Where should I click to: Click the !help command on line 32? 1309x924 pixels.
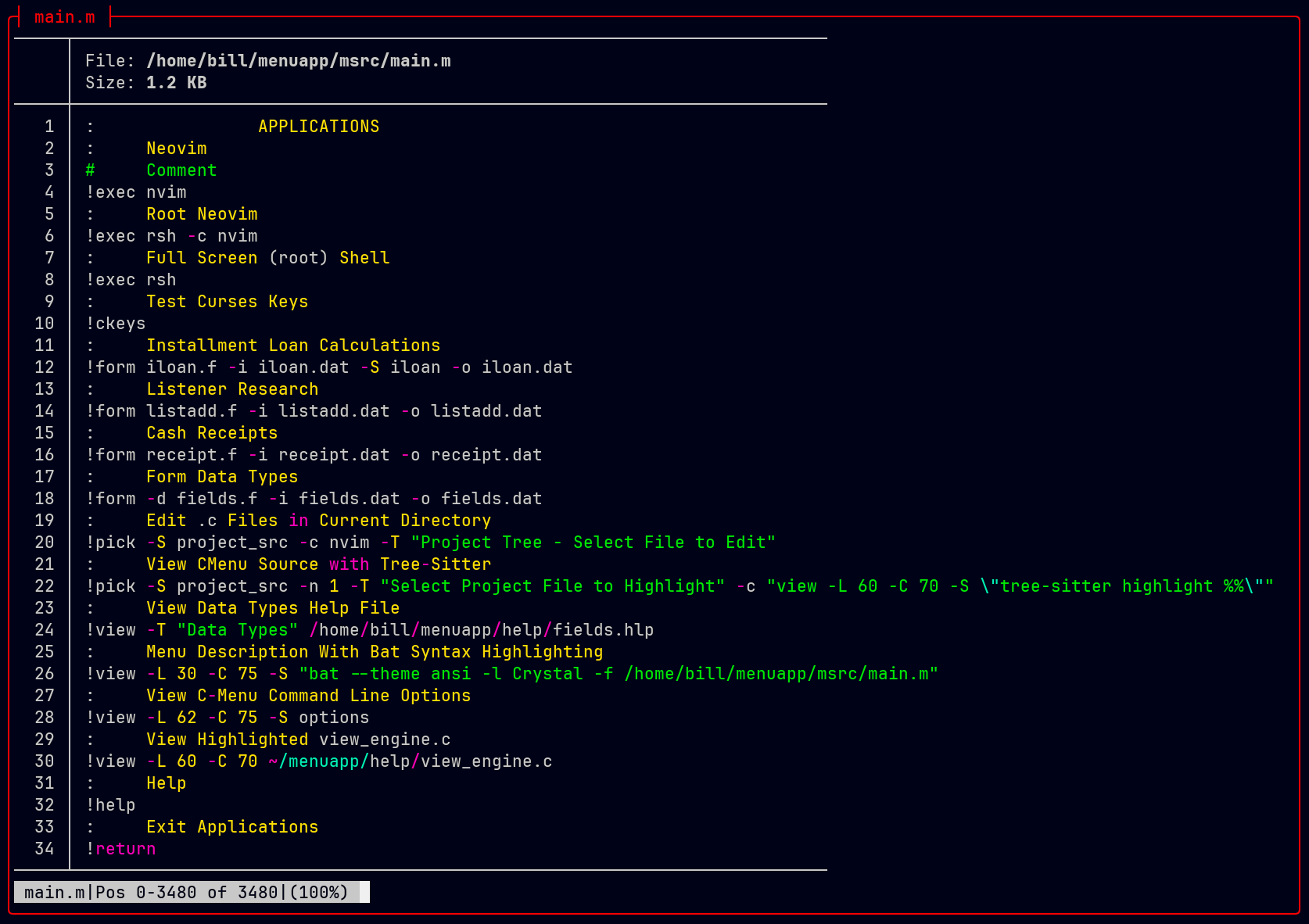(110, 805)
